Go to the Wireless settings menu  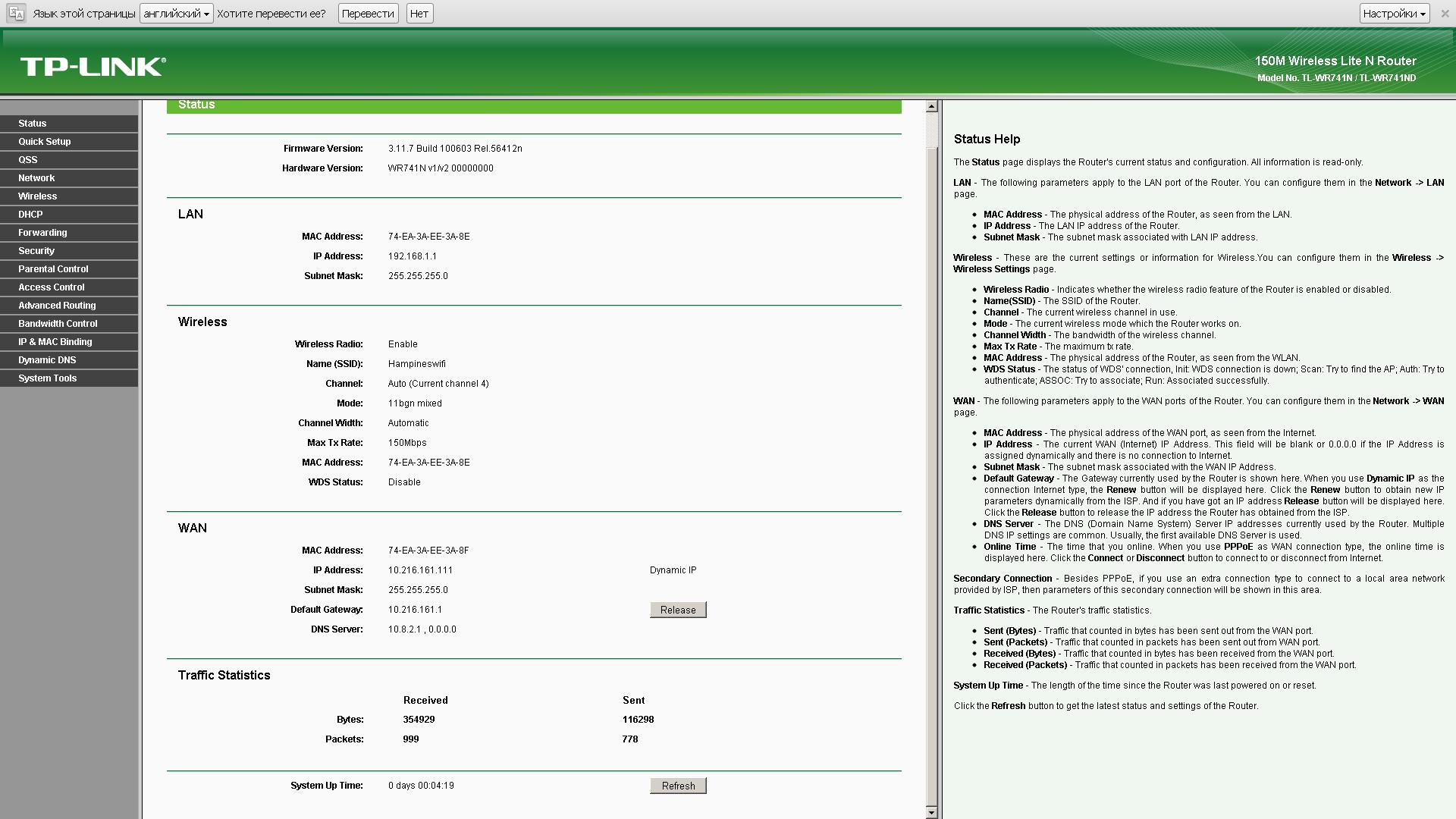pyautogui.click(x=38, y=196)
